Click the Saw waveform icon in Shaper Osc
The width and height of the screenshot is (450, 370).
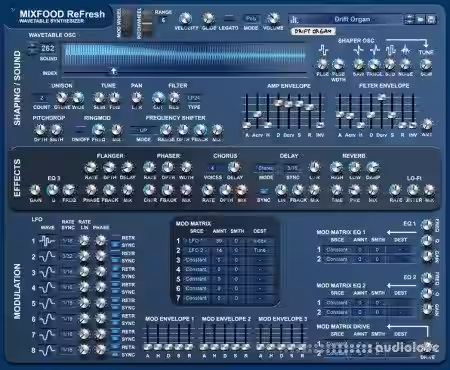click(358, 50)
